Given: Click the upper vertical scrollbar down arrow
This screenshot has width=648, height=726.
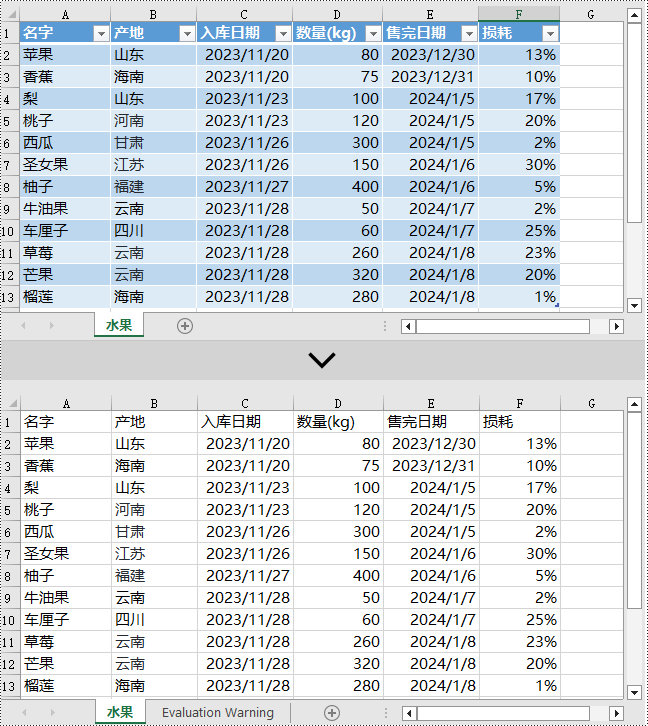Looking at the screenshot, I should [634, 305].
